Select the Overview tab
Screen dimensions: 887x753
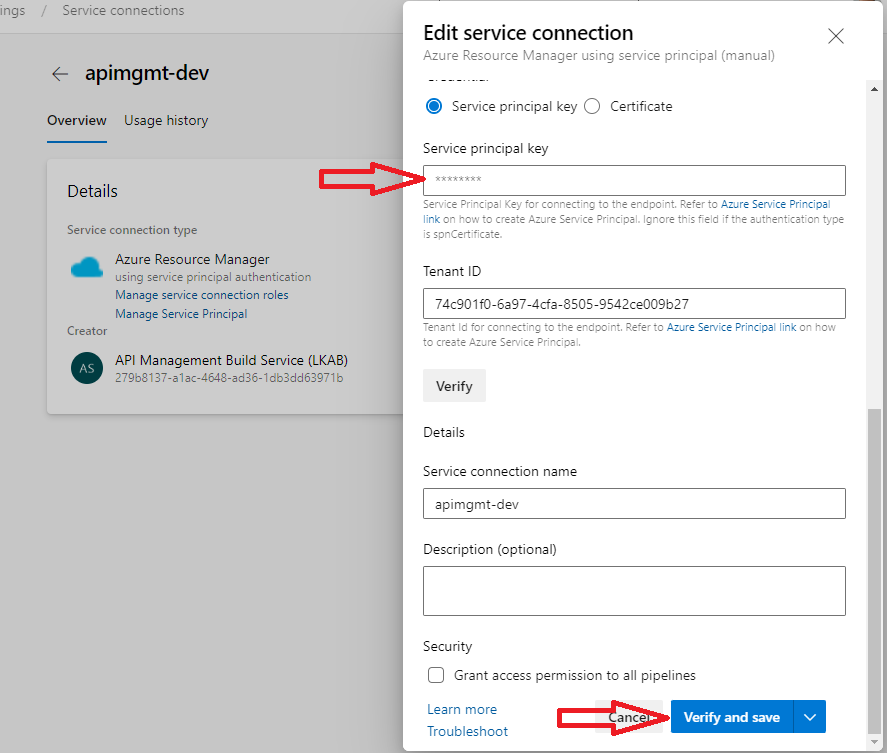coord(76,120)
